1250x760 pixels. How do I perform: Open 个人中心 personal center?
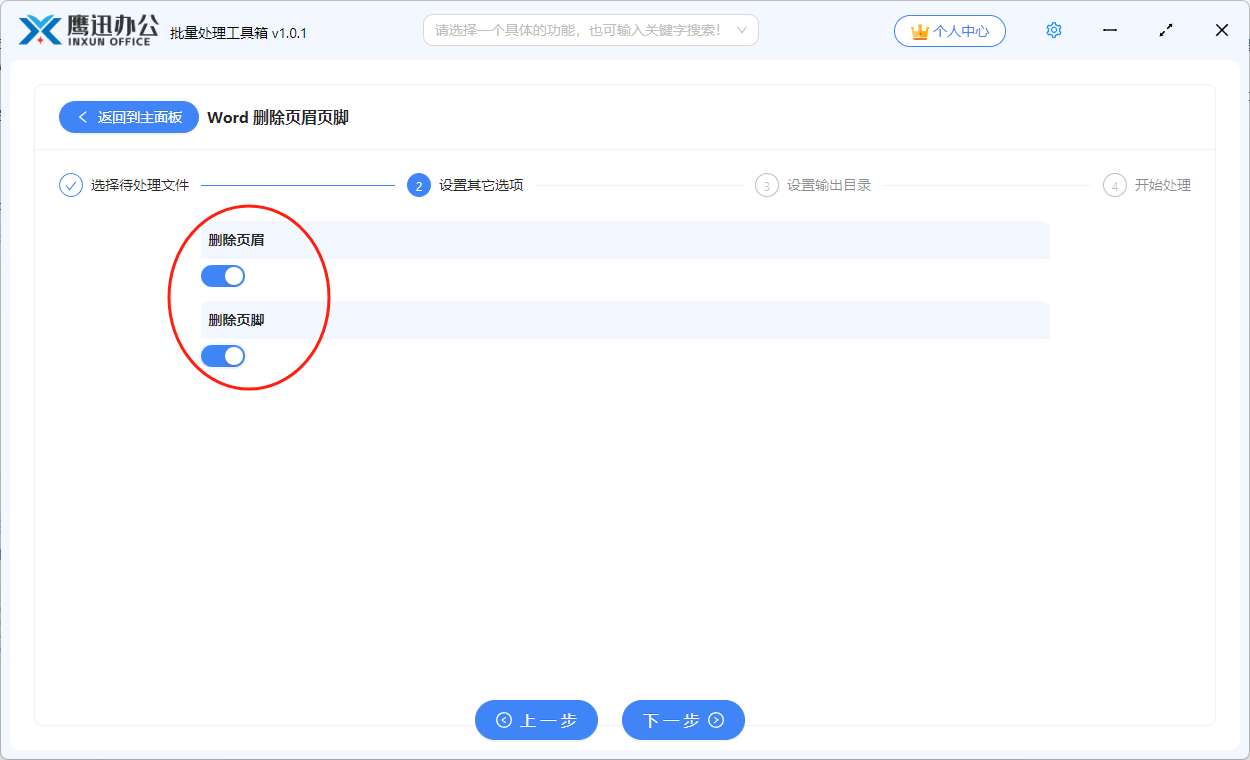point(950,31)
